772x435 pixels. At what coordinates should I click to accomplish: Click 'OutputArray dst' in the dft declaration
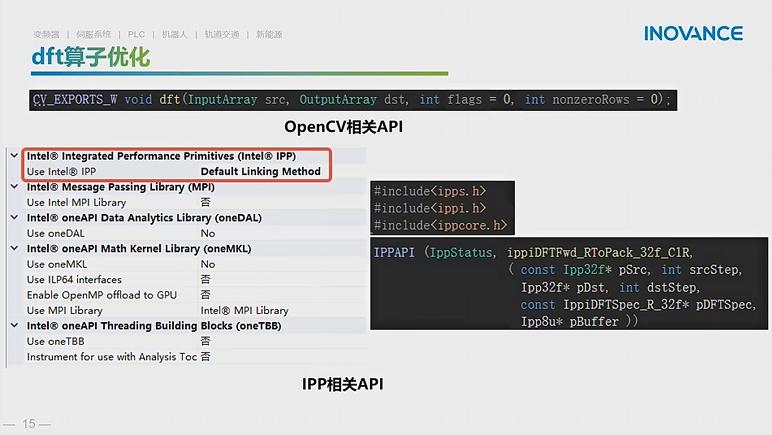tap(353, 100)
